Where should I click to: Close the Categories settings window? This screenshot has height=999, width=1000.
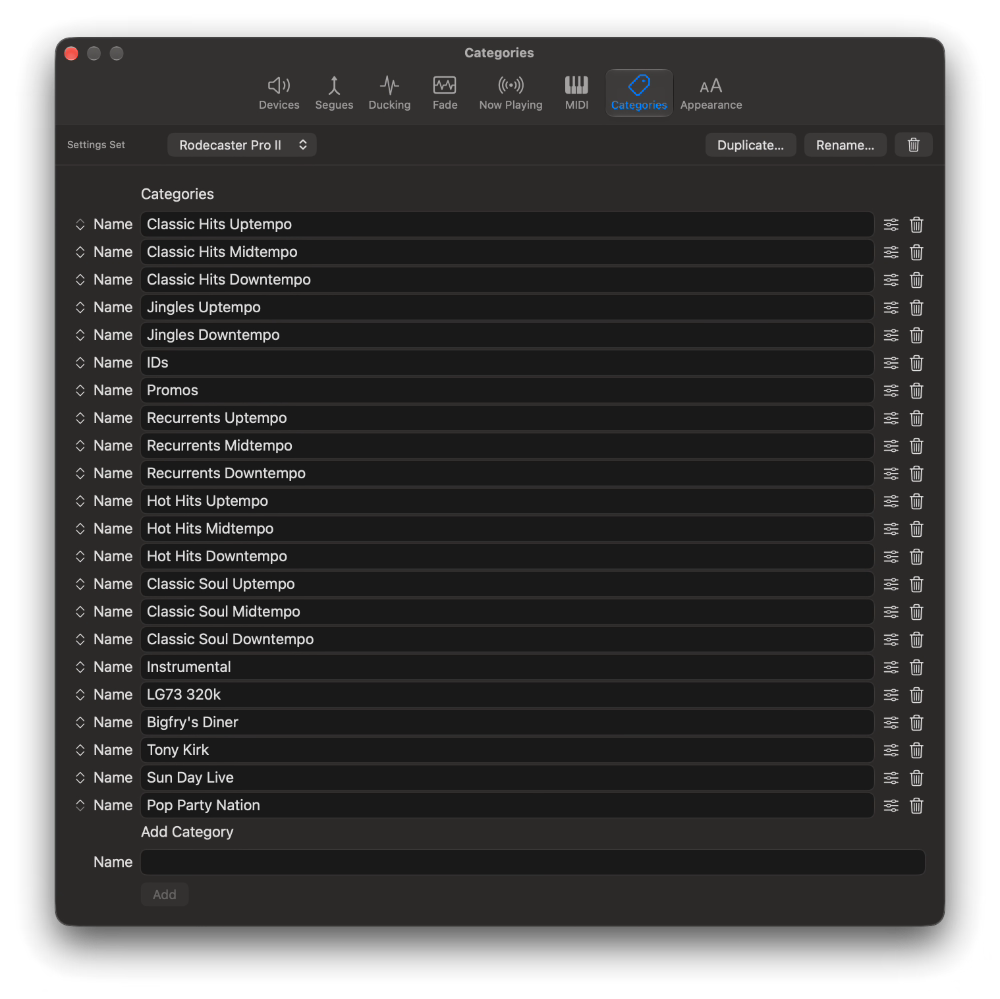click(71, 54)
